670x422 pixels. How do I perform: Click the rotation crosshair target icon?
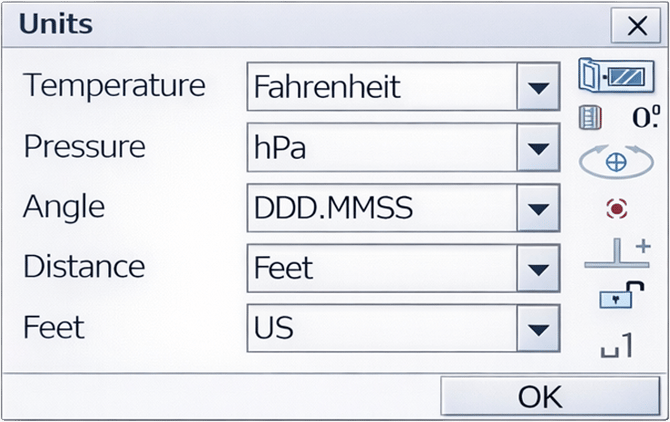click(x=616, y=162)
